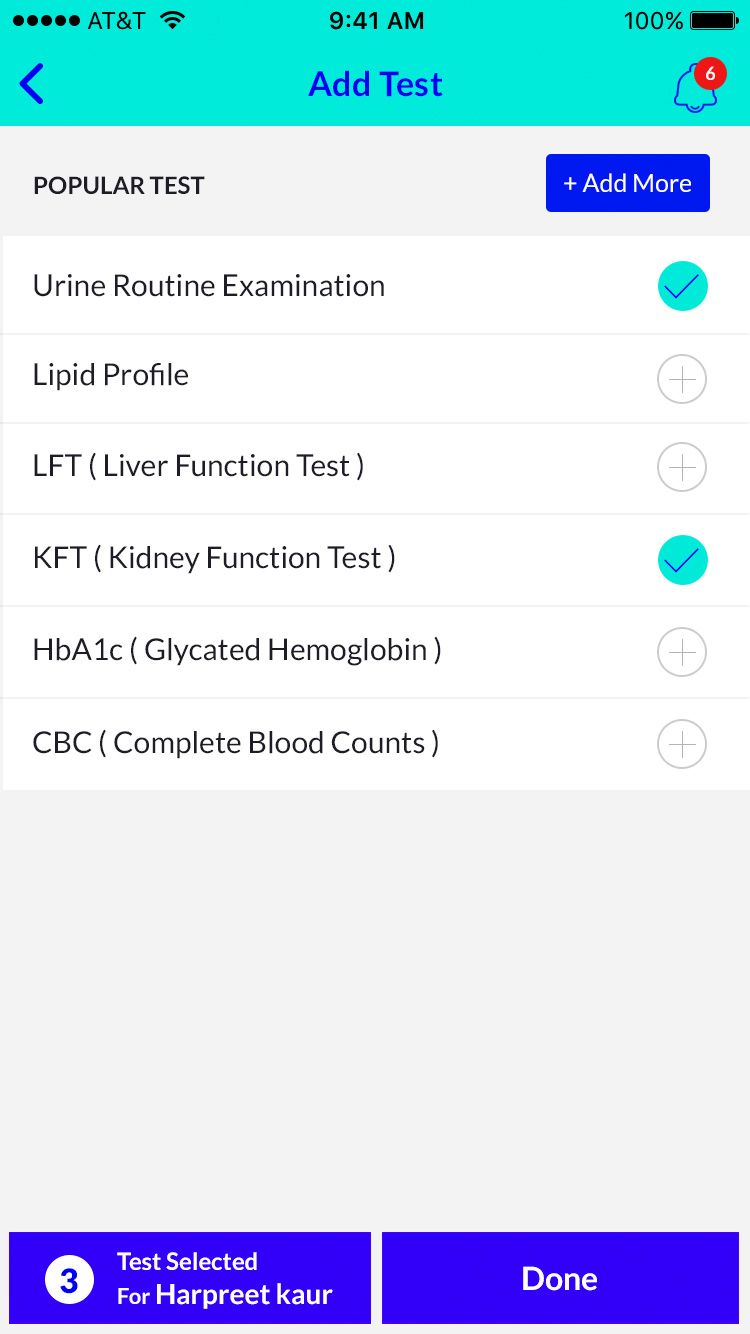Add HbA1c Glycated Hemoglobin plus icon

click(682, 653)
